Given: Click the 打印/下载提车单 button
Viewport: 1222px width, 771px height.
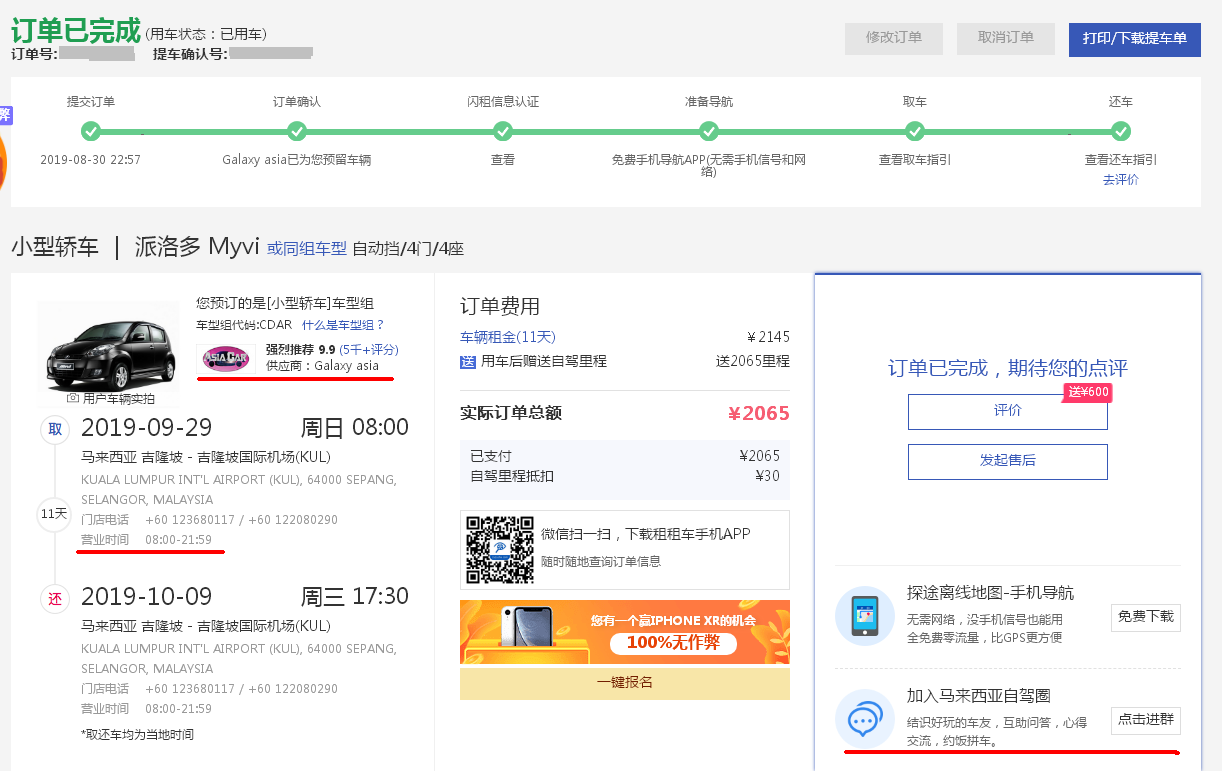Looking at the screenshot, I should (x=1134, y=38).
